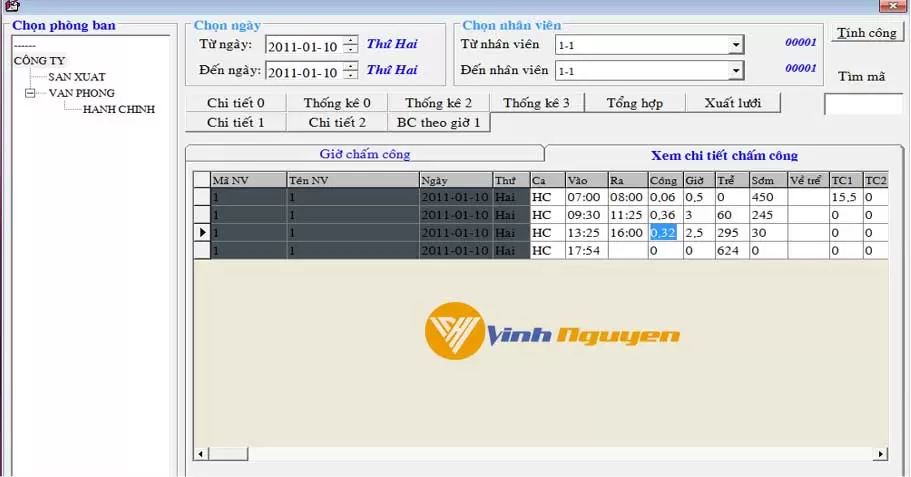Click the Tên NV column header

coord(353,180)
